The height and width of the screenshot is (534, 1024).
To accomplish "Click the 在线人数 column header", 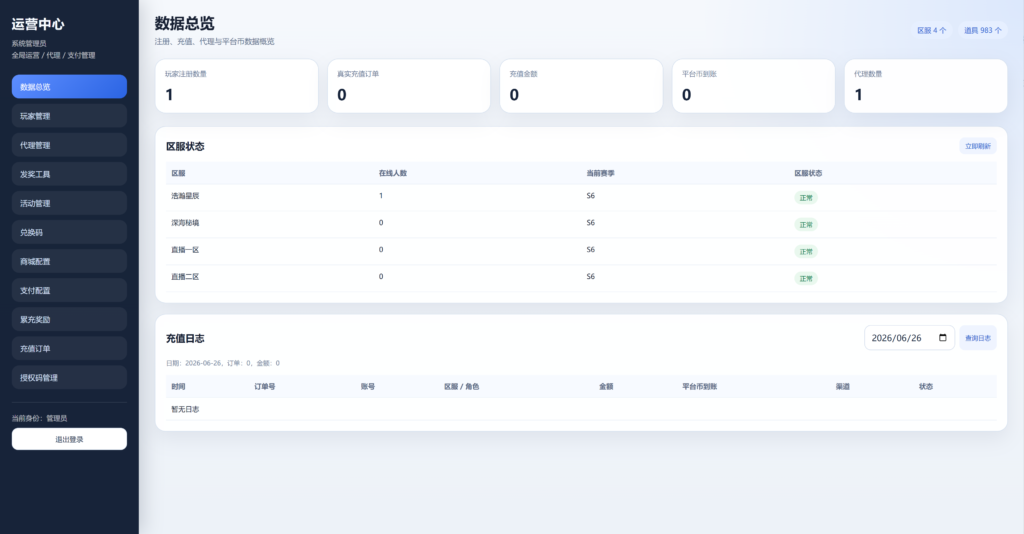I will [x=392, y=173].
